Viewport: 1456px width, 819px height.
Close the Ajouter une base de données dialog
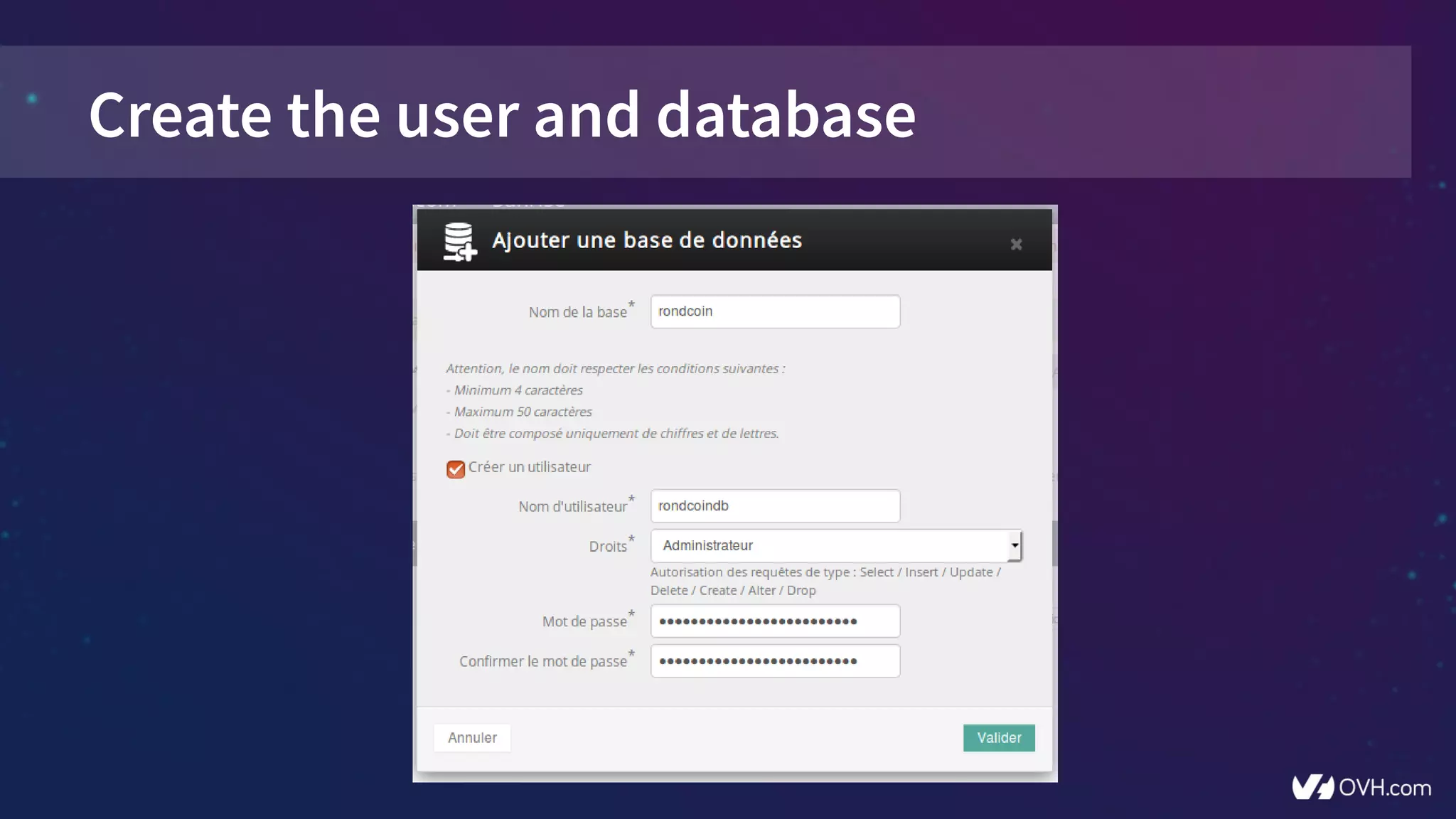[1016, 245]
